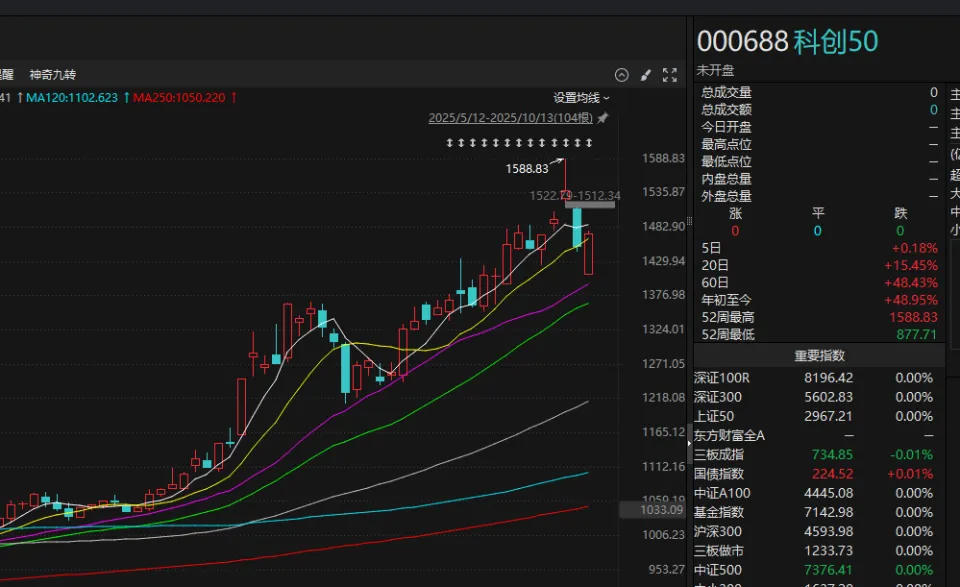Viewport: 960px width, 587px height.
Task: Click the date range 2025/5/12-2025/10/13 link
Action: coord(510,118)
